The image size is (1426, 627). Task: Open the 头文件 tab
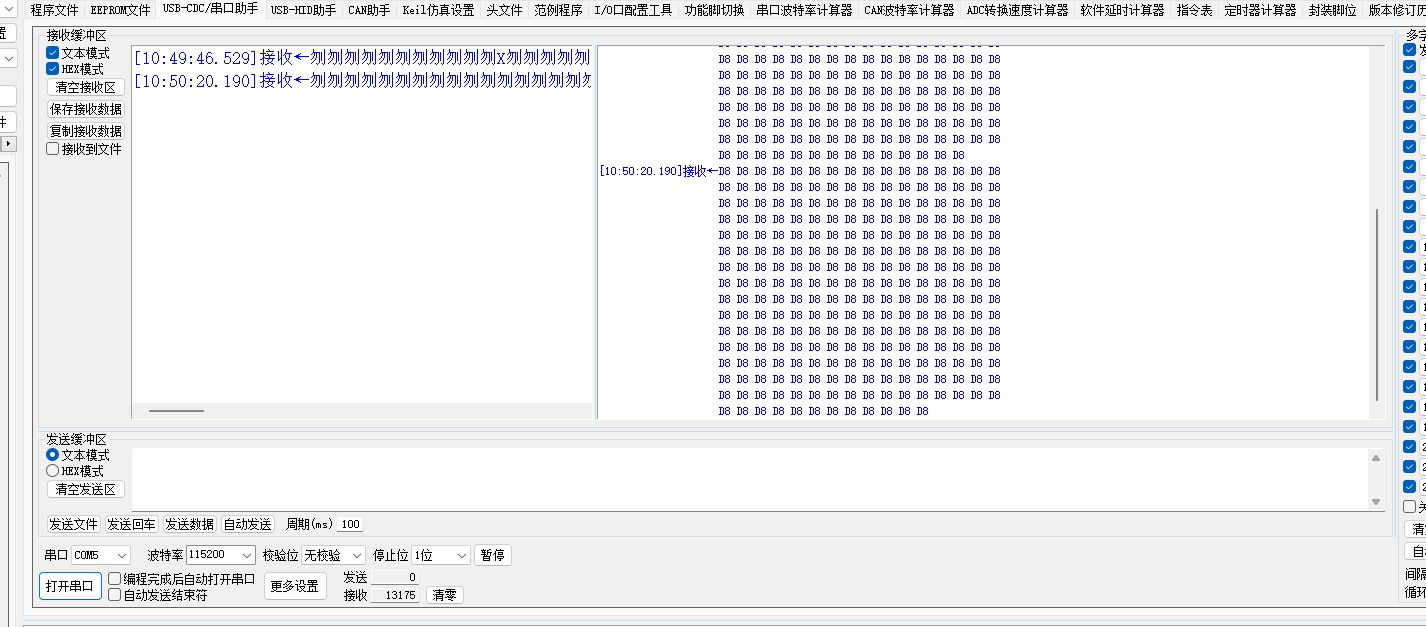[x=504, y=11]
